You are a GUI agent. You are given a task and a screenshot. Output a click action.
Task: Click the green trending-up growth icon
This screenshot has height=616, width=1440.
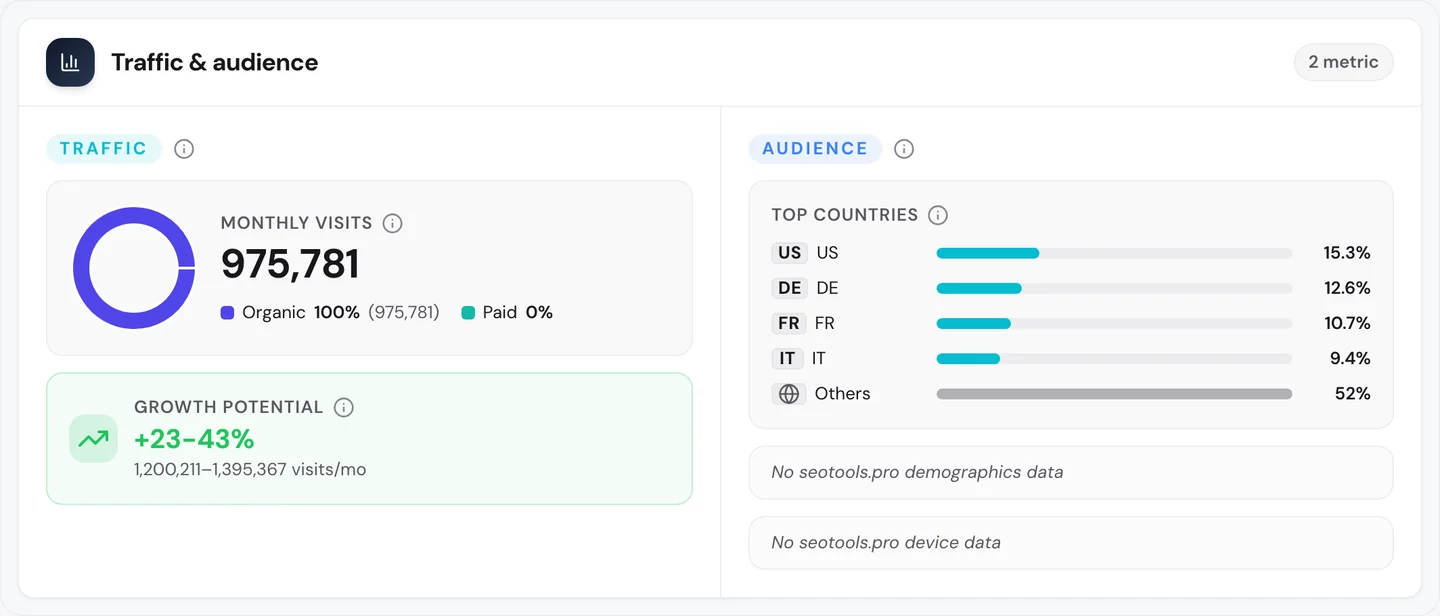[x=94, y=439]
